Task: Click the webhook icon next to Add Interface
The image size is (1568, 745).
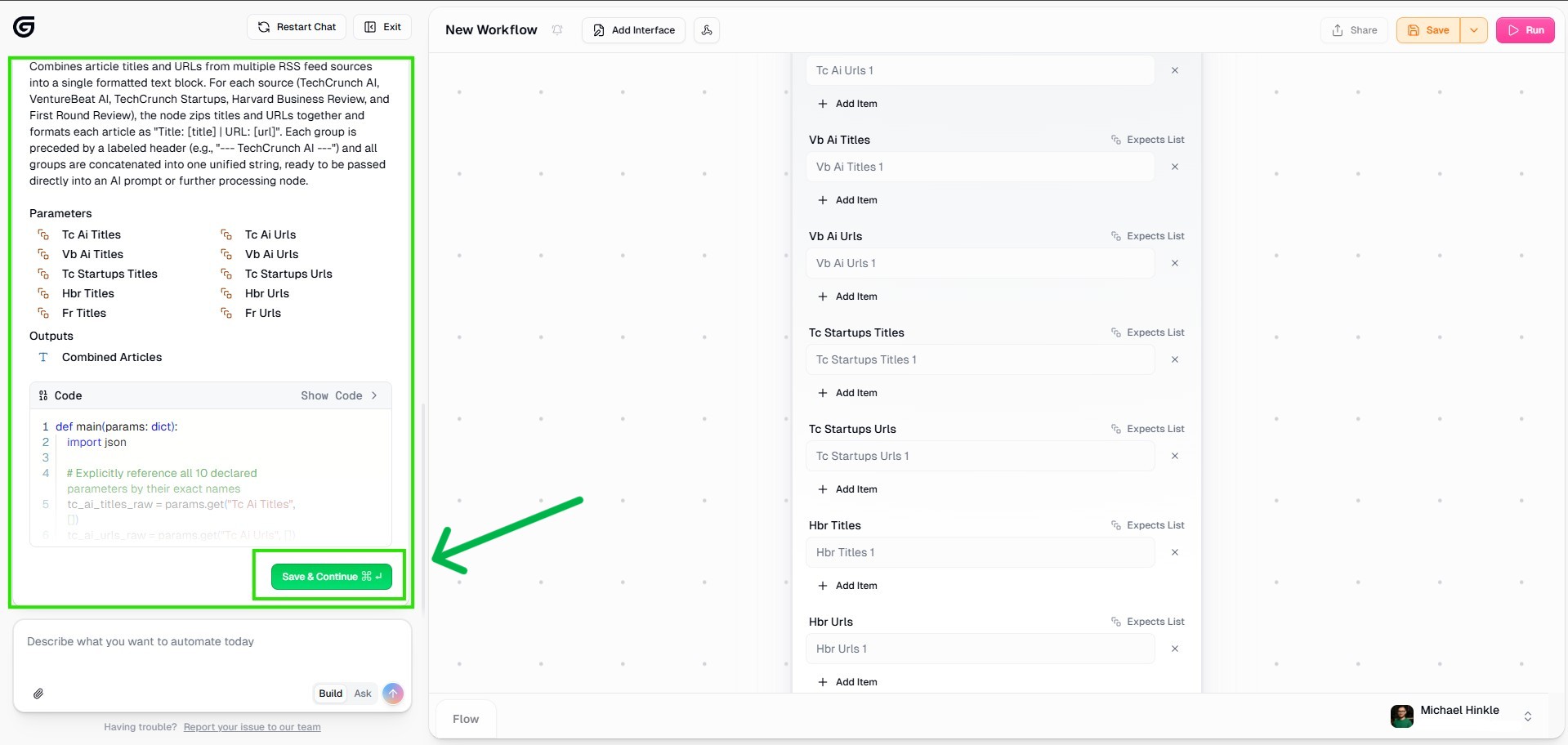Action: click(707, 30)
